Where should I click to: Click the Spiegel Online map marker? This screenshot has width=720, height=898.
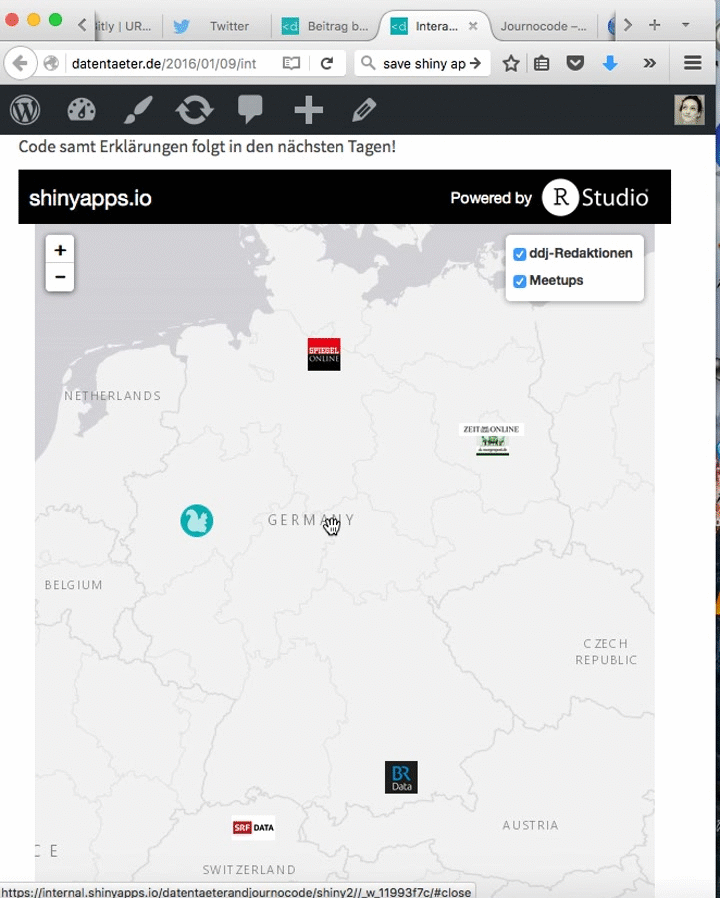[324, 354]
